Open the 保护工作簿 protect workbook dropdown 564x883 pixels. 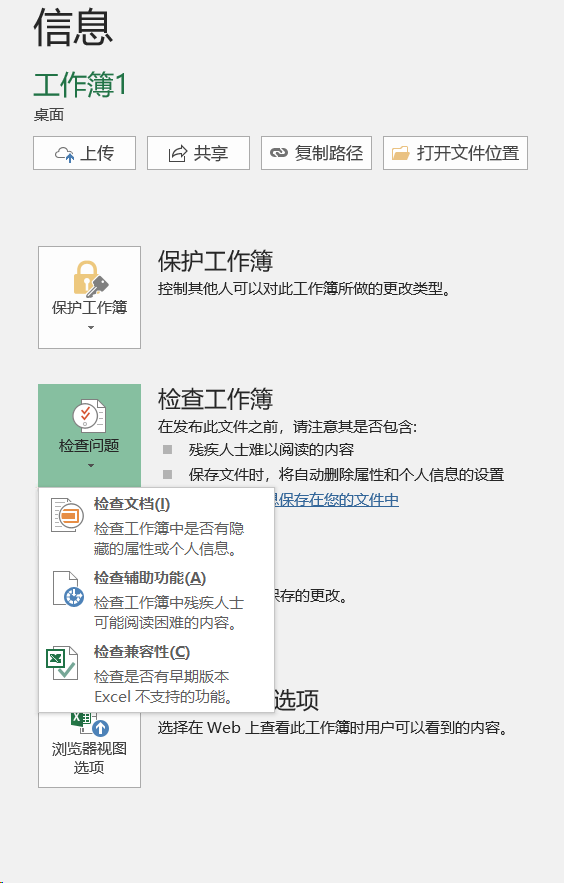pyautogui.click(x=89, y=297)
